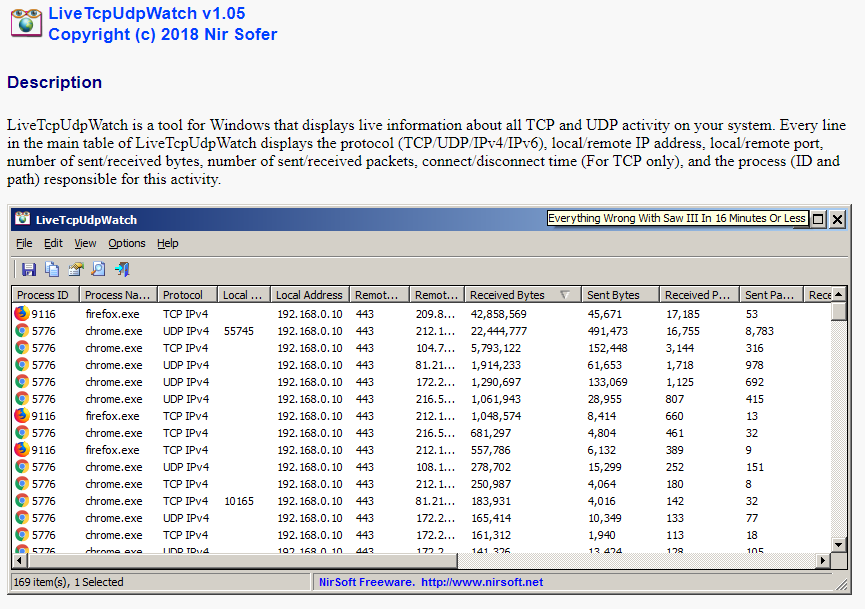Image resolution: width=865 pixels, height=609 pixels.
Task: Select the local port cell 10165
Action: tap(239, 501)
